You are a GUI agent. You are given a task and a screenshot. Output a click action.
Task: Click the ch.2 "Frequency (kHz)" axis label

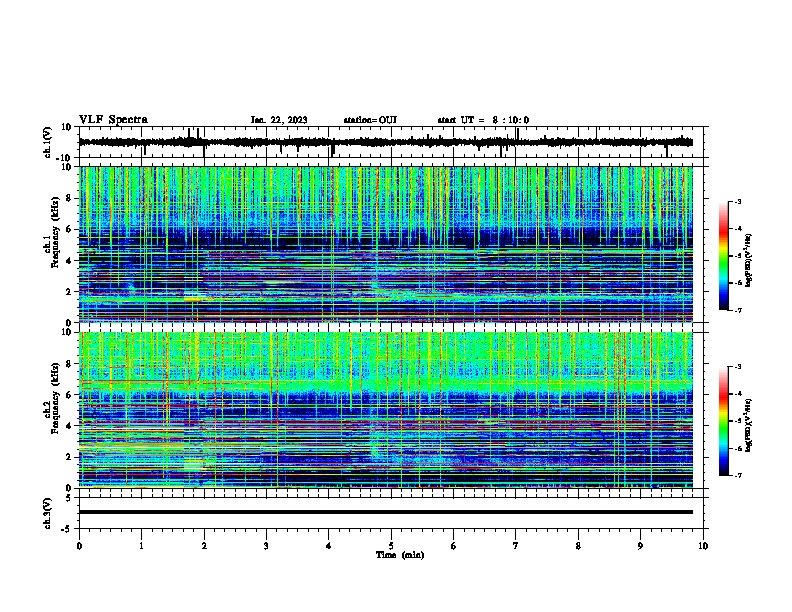click(x=55, y=399)
